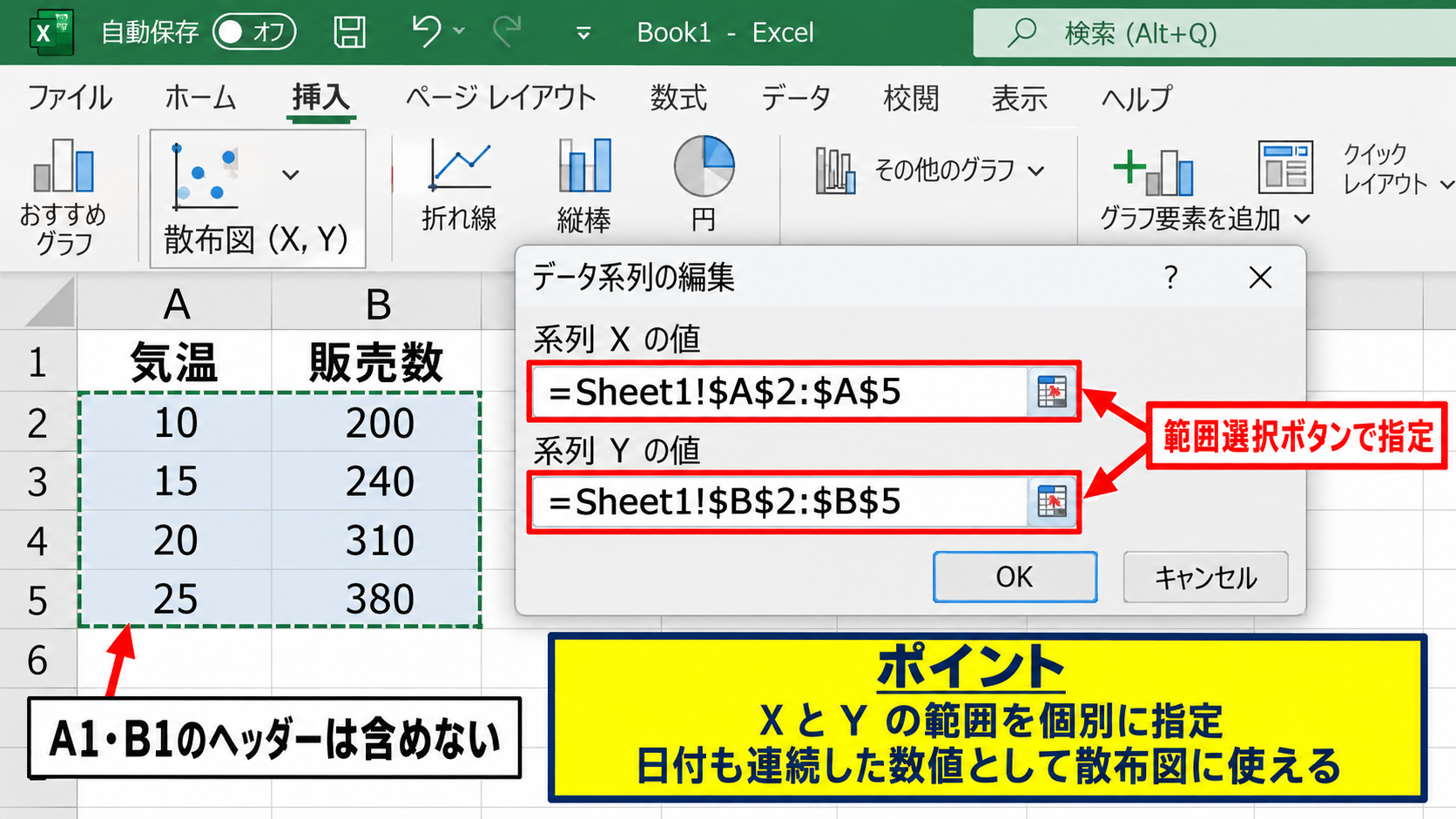Click range selector button for 系列 X
Viewport: 1456px width, 819px height.
point(1053,392)
